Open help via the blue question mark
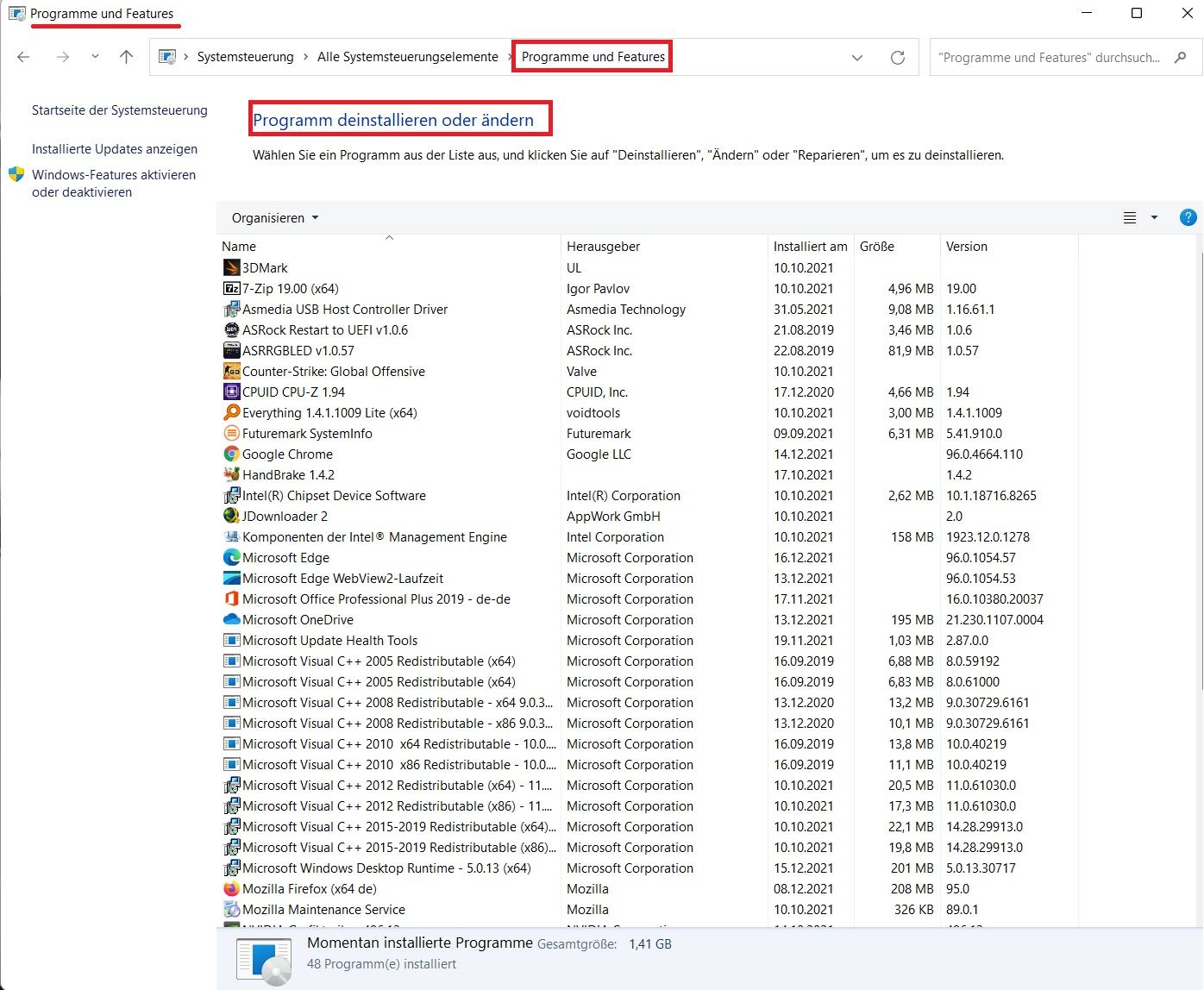Viewport: 1204px width, 990px height. coord(1188,218)
